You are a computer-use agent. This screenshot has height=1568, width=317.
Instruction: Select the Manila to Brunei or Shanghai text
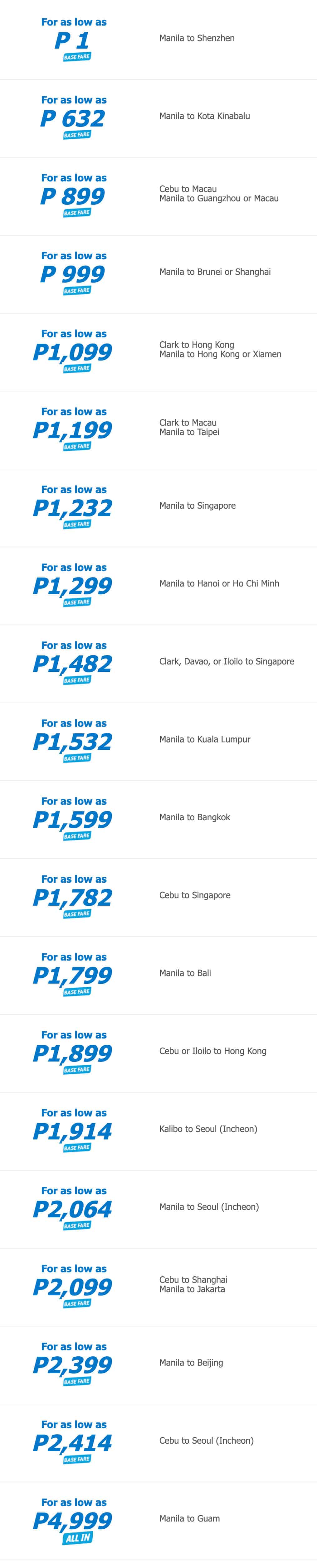click(x=215, y=272)
